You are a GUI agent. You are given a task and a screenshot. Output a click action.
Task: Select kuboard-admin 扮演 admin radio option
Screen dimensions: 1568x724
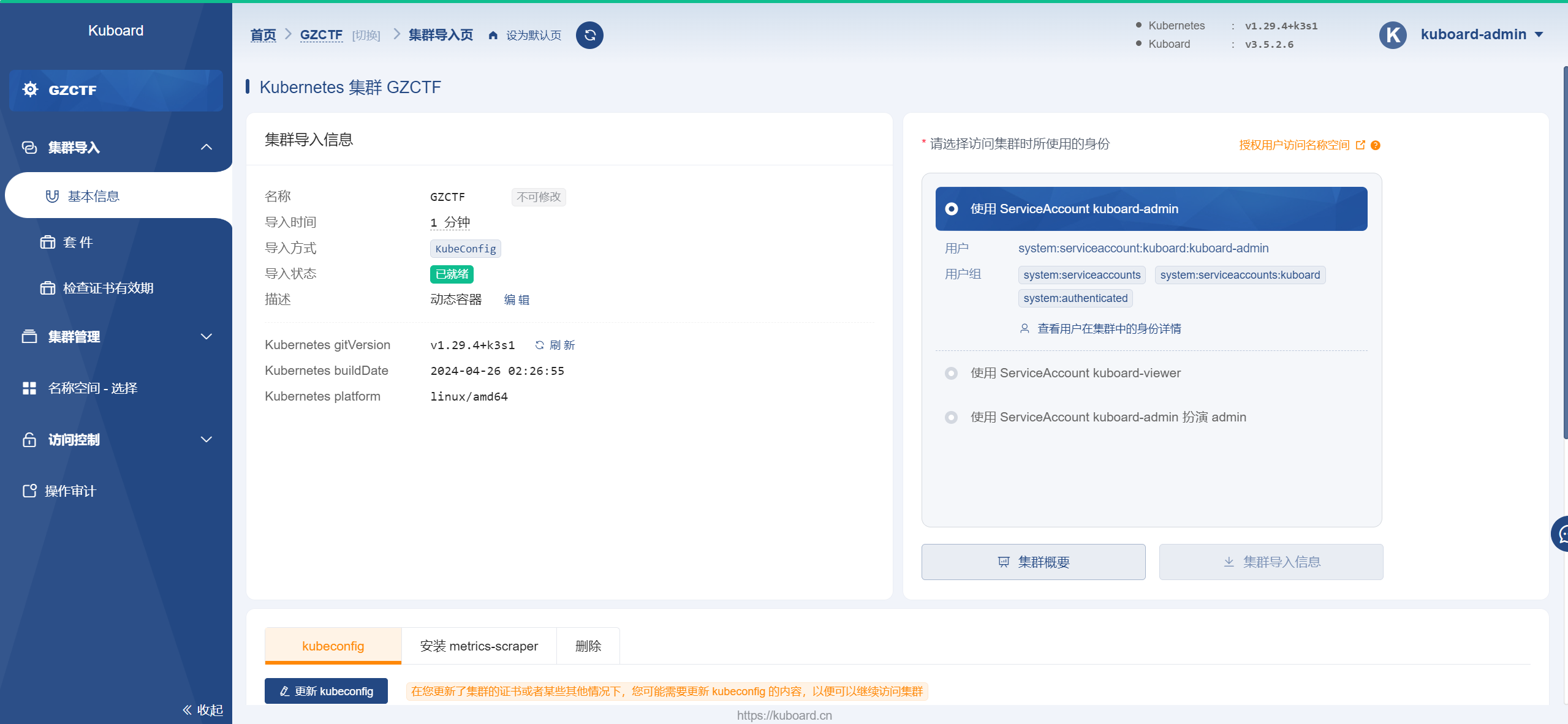tap(951, 417)
